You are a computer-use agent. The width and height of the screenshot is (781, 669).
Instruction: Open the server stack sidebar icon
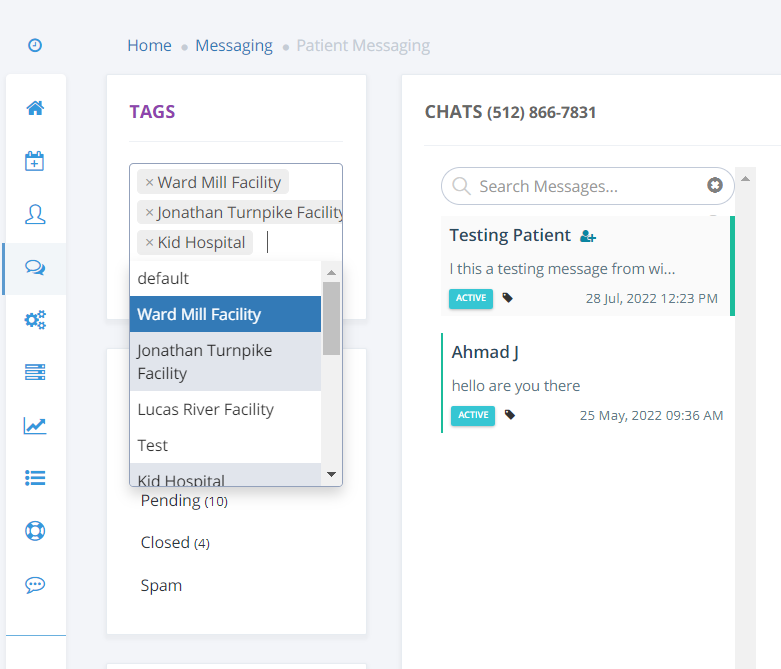tap(35, 372)
